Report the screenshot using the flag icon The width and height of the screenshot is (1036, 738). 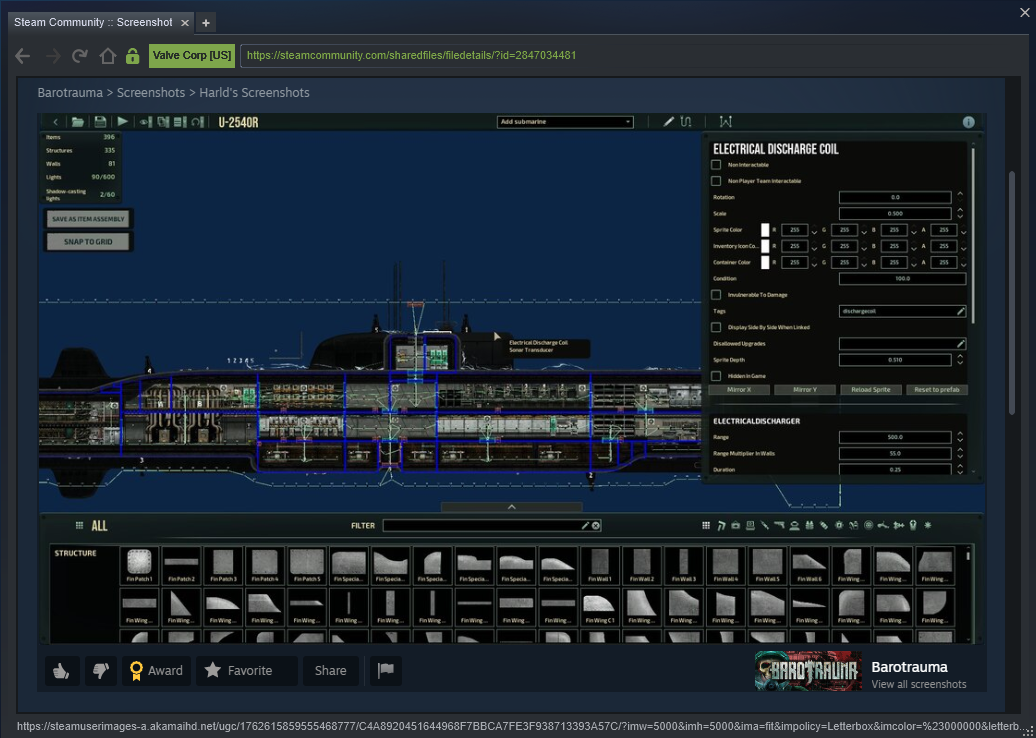click(x=385, y=671)
